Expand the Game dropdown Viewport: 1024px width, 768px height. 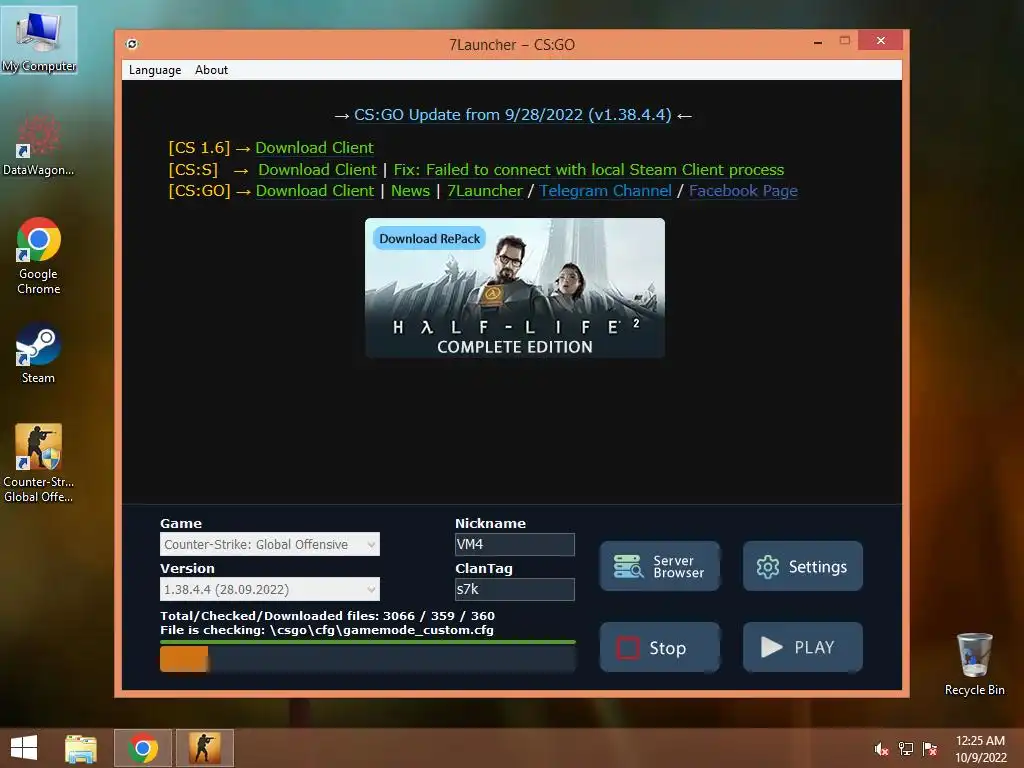point(270,544)
